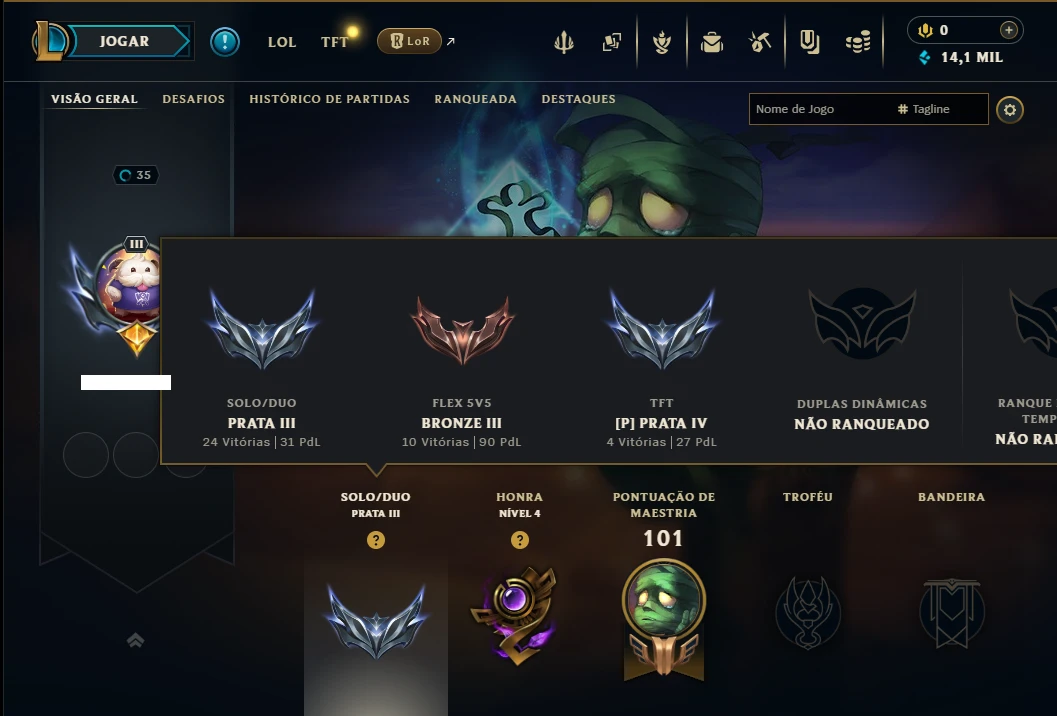Collapse profile banner with chevron arrow

click(x=135, y=640)
